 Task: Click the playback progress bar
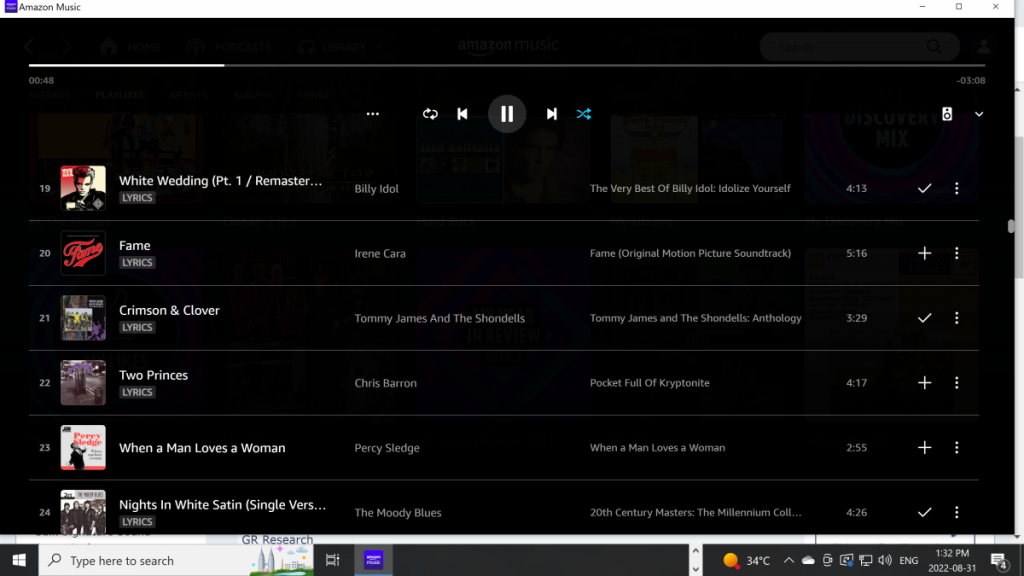click(507, 65)
